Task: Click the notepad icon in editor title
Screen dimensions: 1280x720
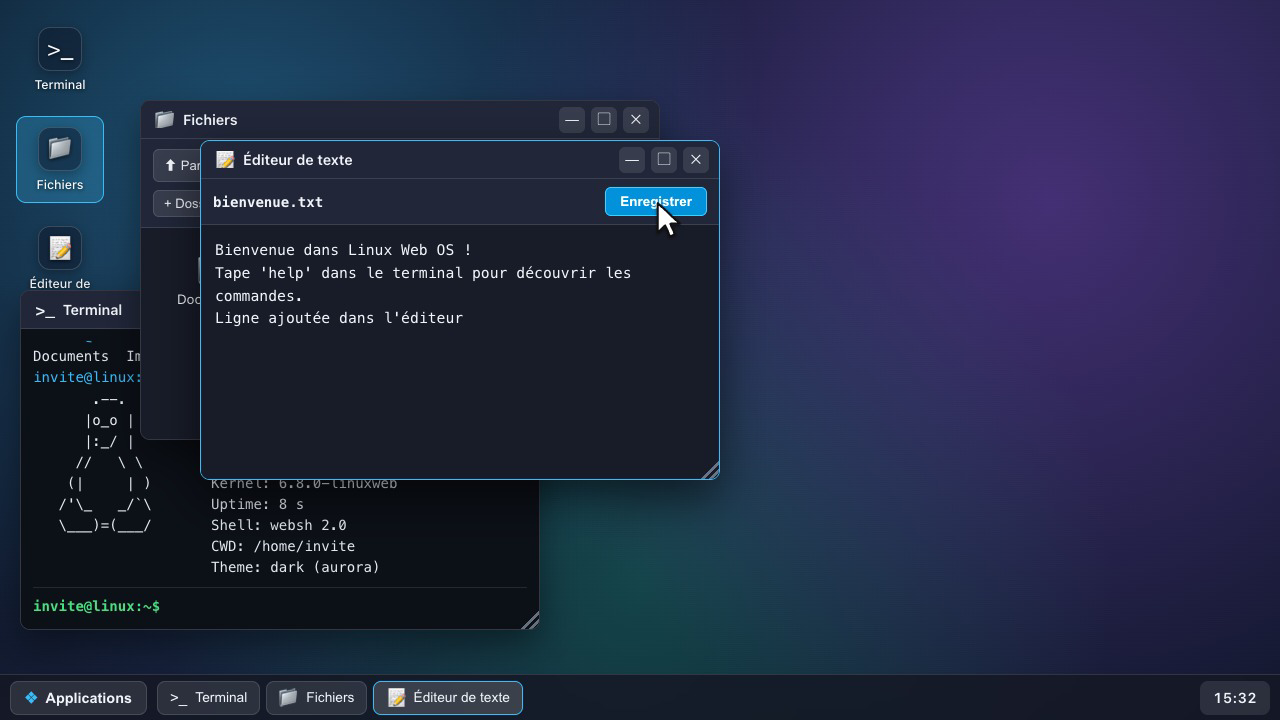Action: 225,160
